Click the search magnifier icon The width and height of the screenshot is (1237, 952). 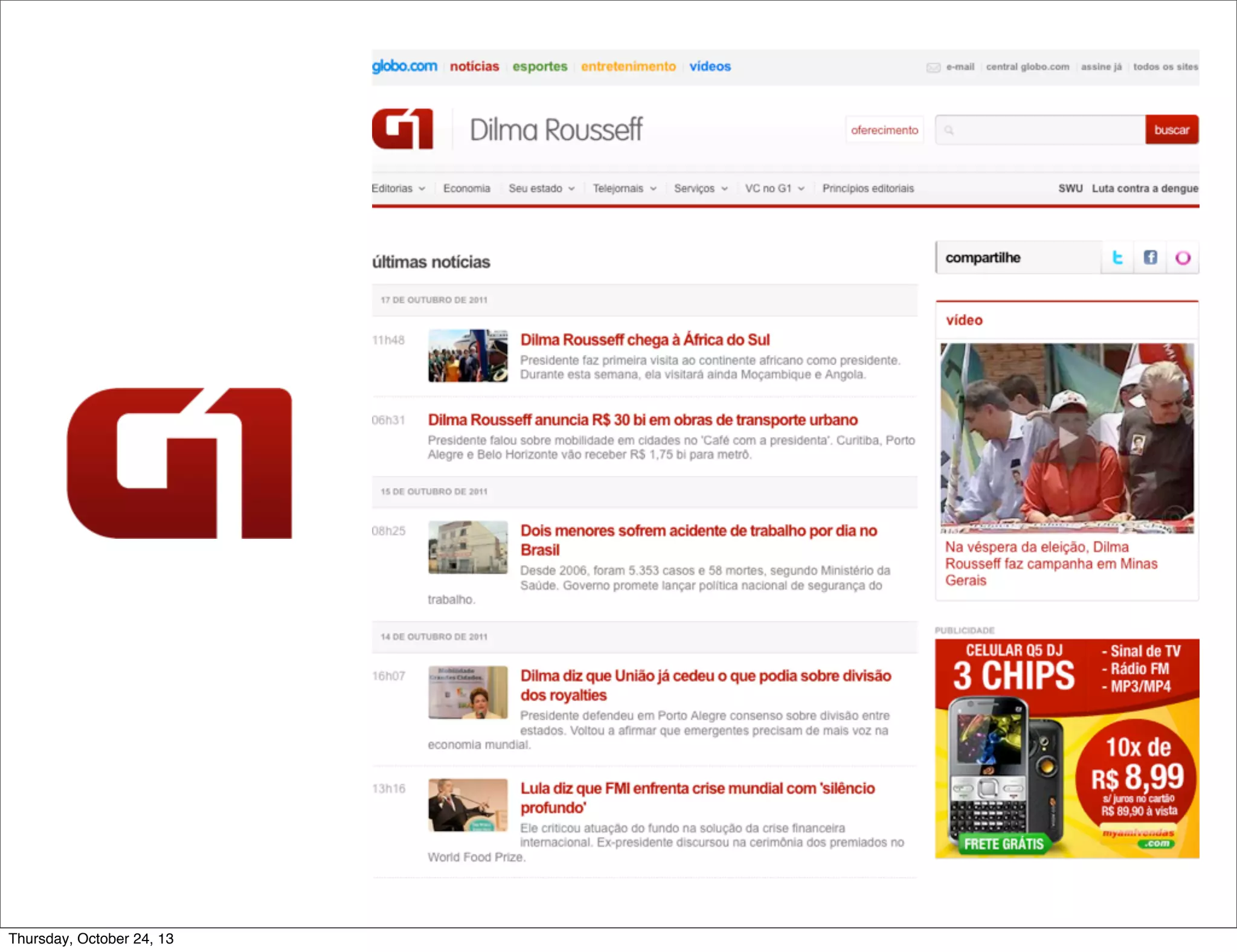(949, 130)
